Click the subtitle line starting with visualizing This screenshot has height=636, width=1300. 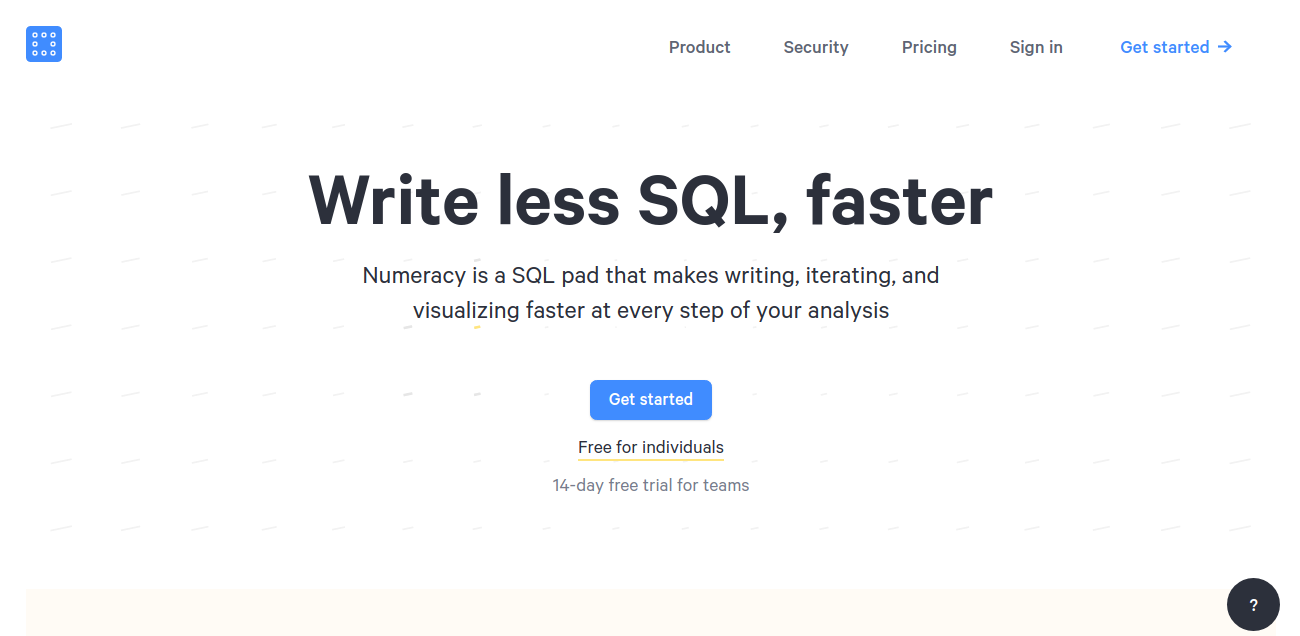point(651,310)
